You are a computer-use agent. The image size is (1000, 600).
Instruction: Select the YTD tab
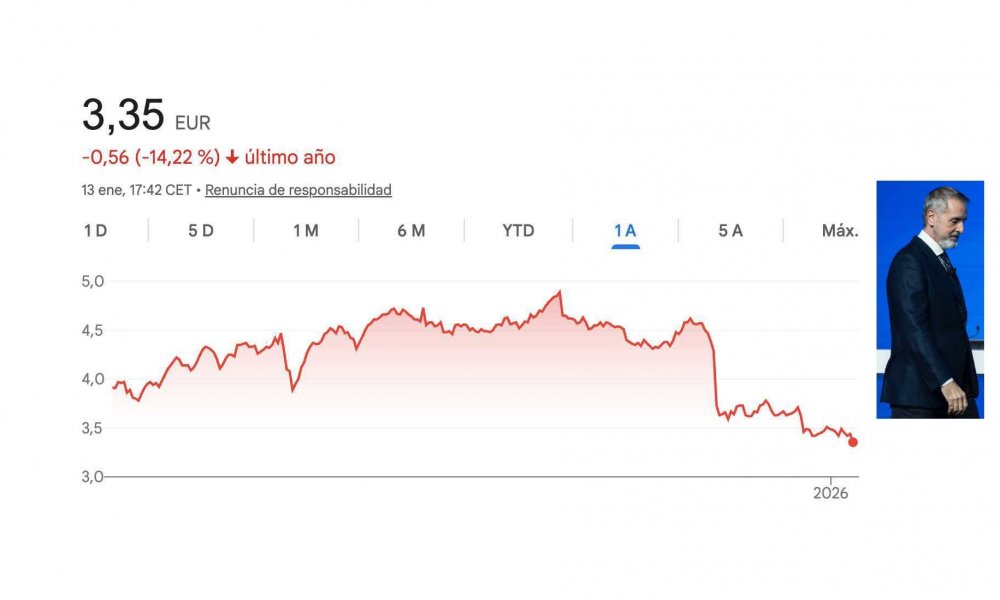point(518,231)
